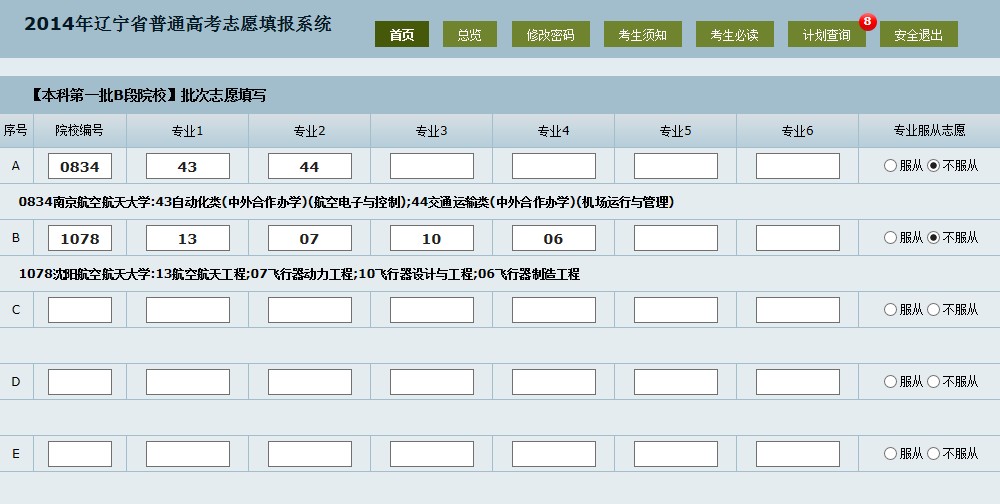
Task: Open the 考生须知 notice page
Action: point(642,35)
